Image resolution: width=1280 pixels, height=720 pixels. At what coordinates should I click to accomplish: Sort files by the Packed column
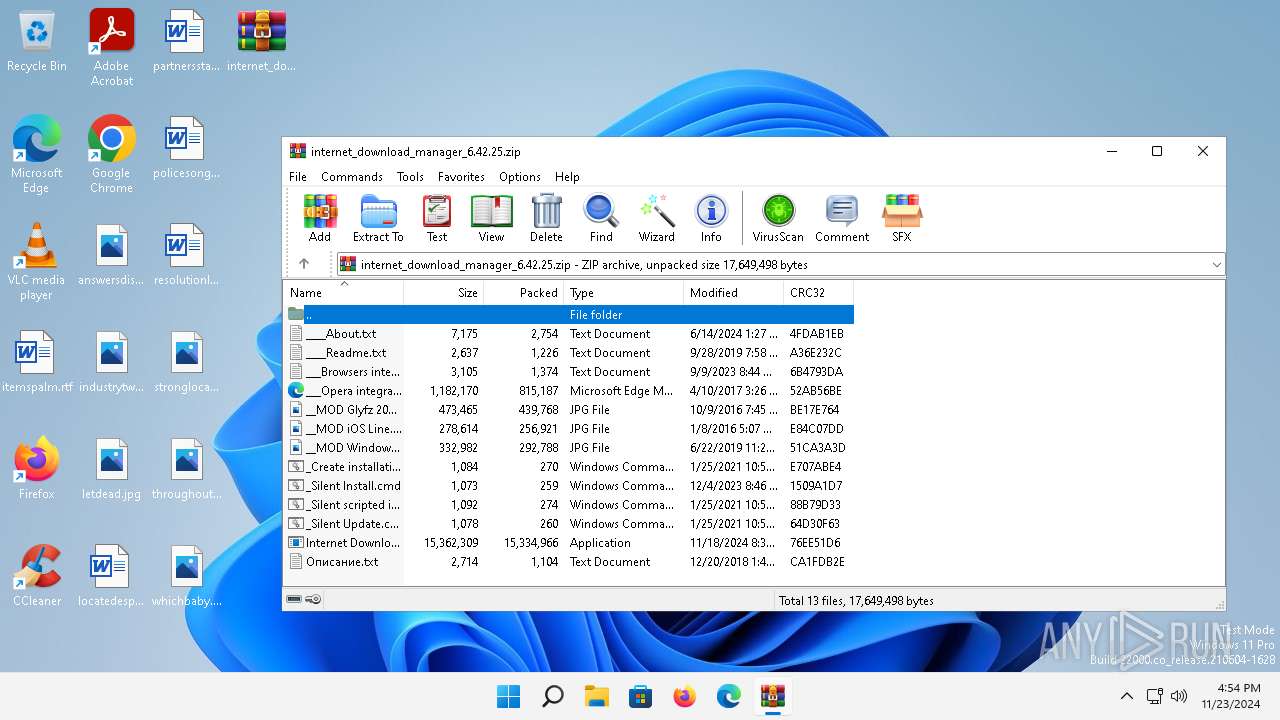(524, 293)
